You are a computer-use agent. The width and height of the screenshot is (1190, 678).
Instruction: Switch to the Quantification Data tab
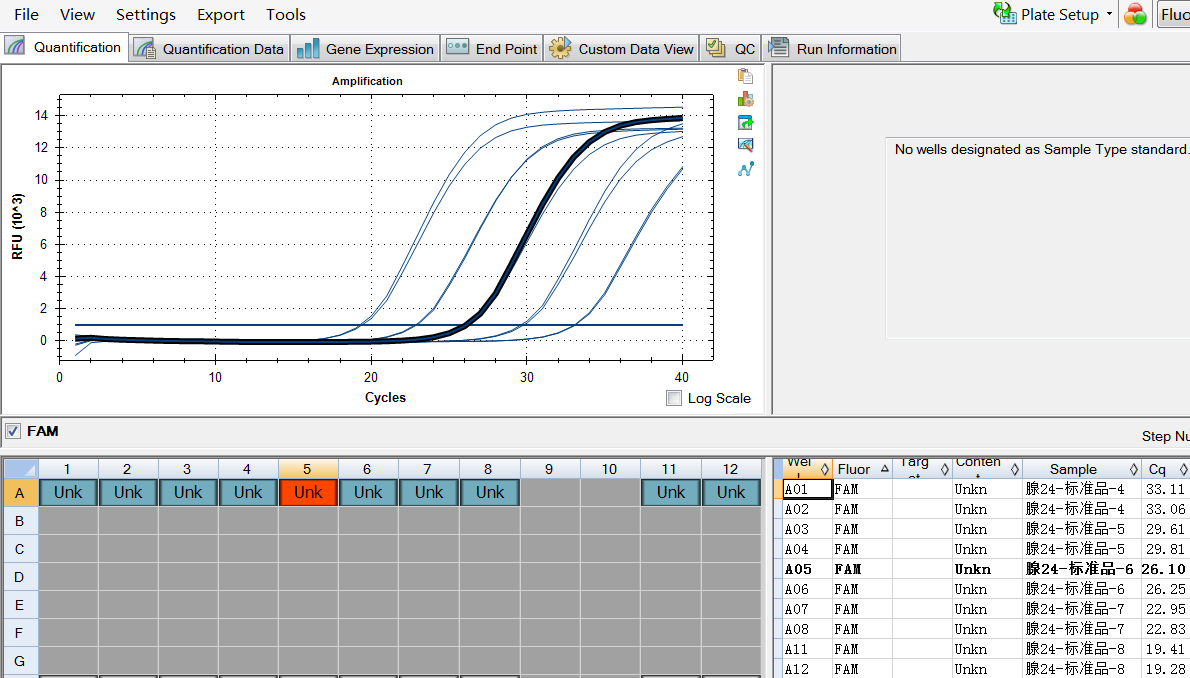(x=209, y=49)
